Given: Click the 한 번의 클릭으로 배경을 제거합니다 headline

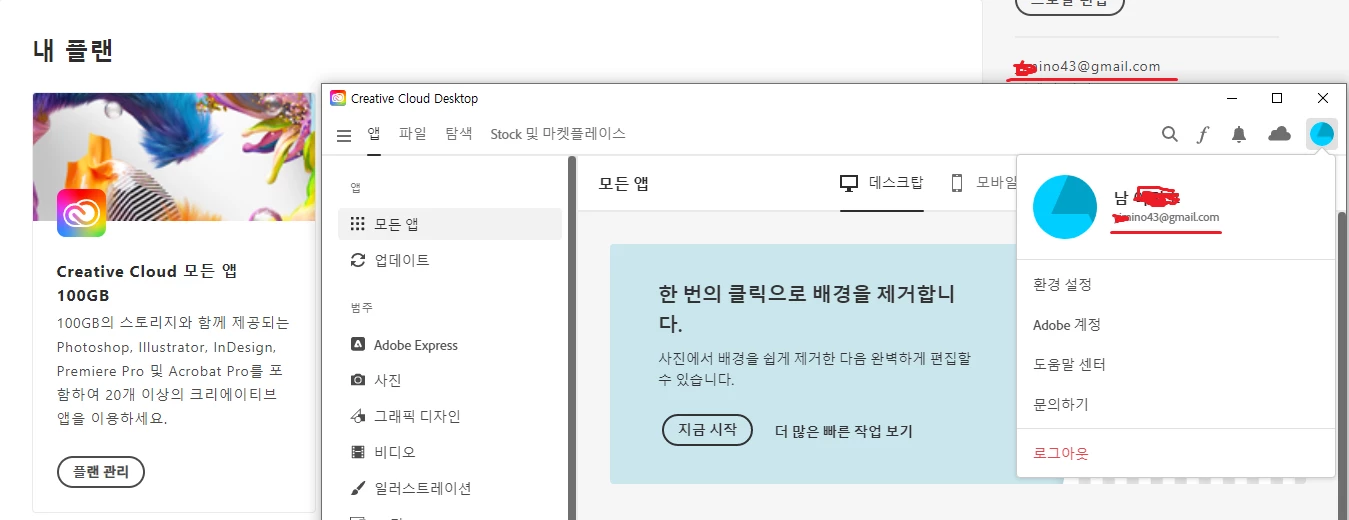Looking at the screenshot, I should pyautogui.click(x=807, y=308).
